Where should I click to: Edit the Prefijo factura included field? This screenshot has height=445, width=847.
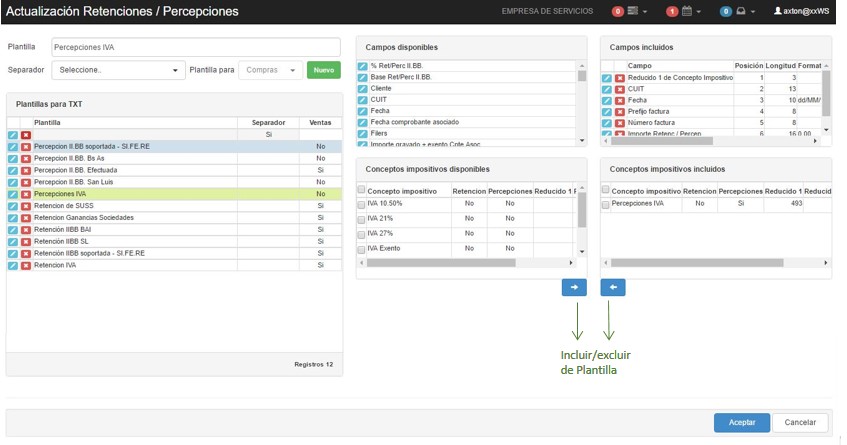click(x=607, y=111)
